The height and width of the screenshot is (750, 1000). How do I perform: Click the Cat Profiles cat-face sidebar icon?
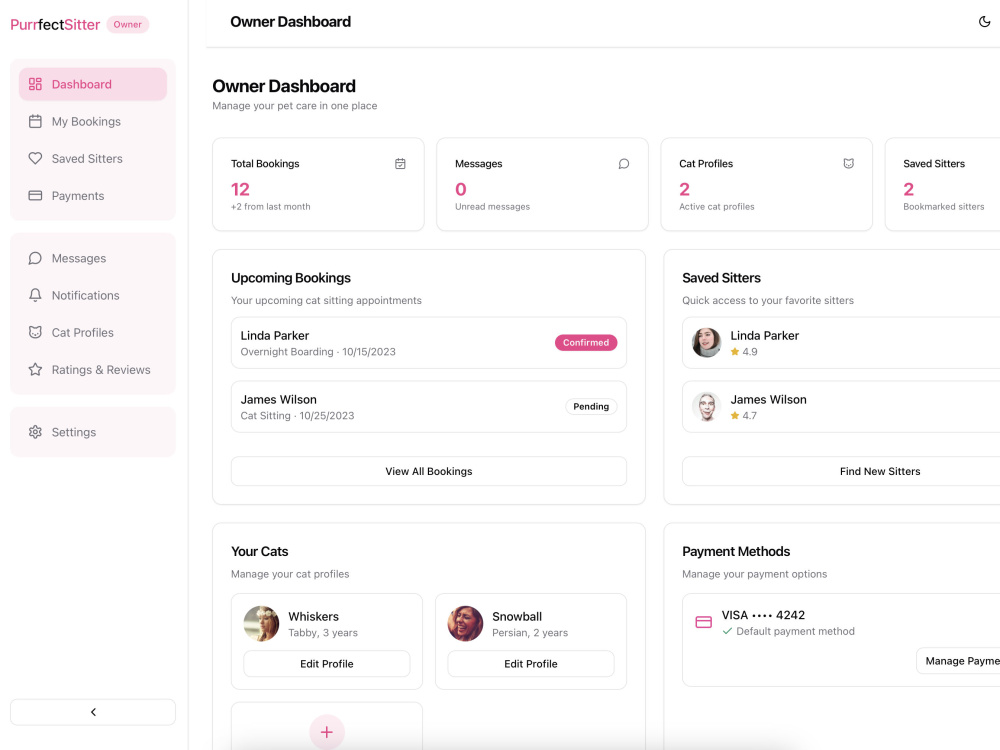coord(35,332)
